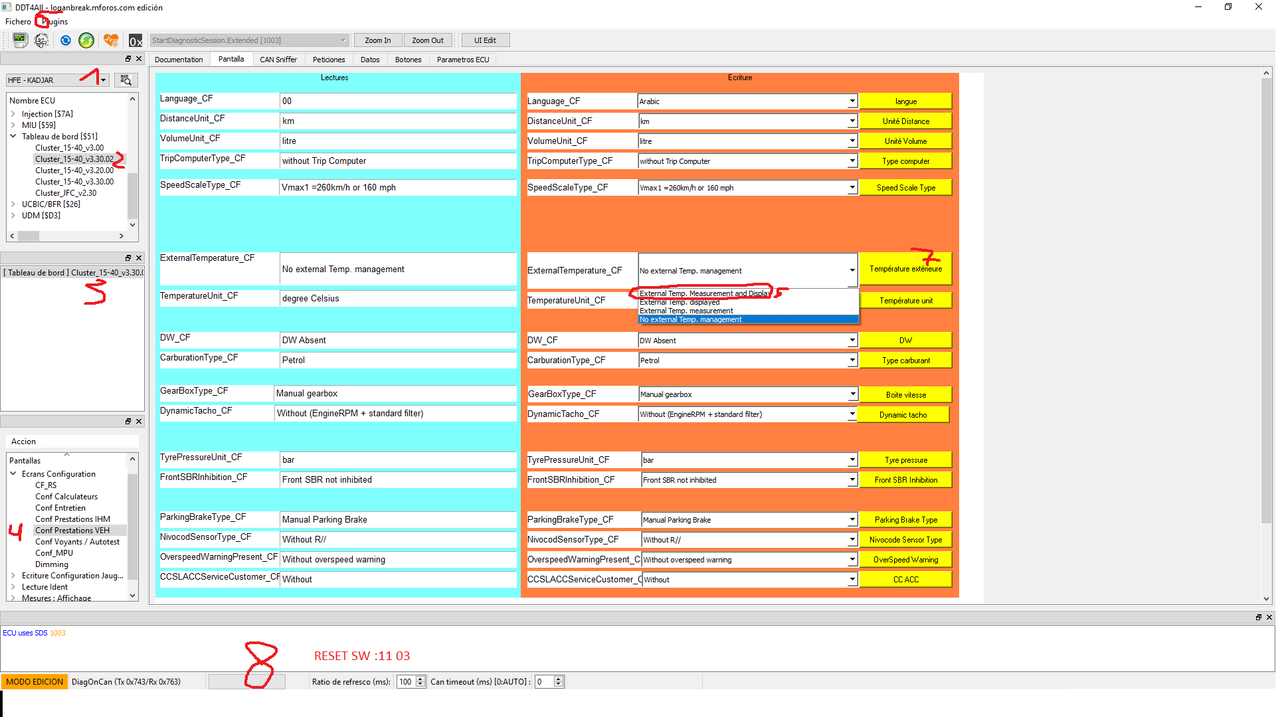Open the SpeedScaleType_CF write dropdown
Image resolution: width=1280 pixels, height=717 pixels.
(x=748, y=187)
